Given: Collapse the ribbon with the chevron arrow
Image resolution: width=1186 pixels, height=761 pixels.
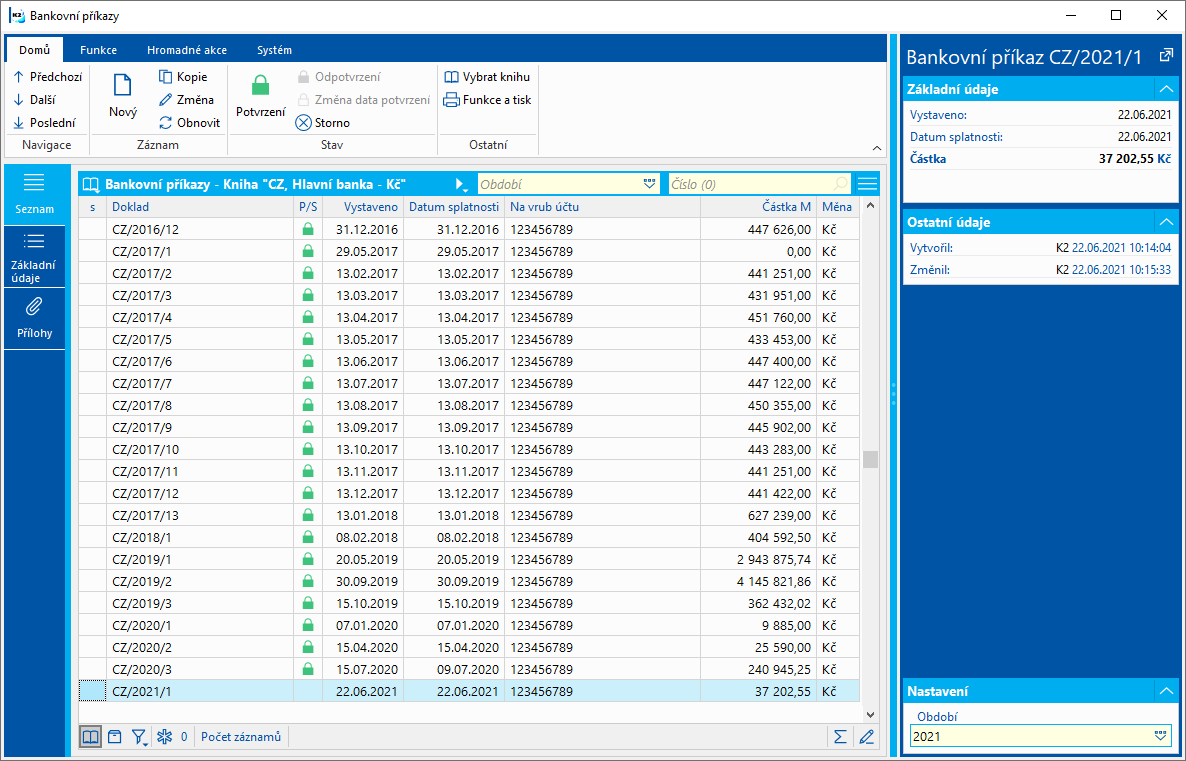Looking at the screenshot, I should click(x=877, y=148).
